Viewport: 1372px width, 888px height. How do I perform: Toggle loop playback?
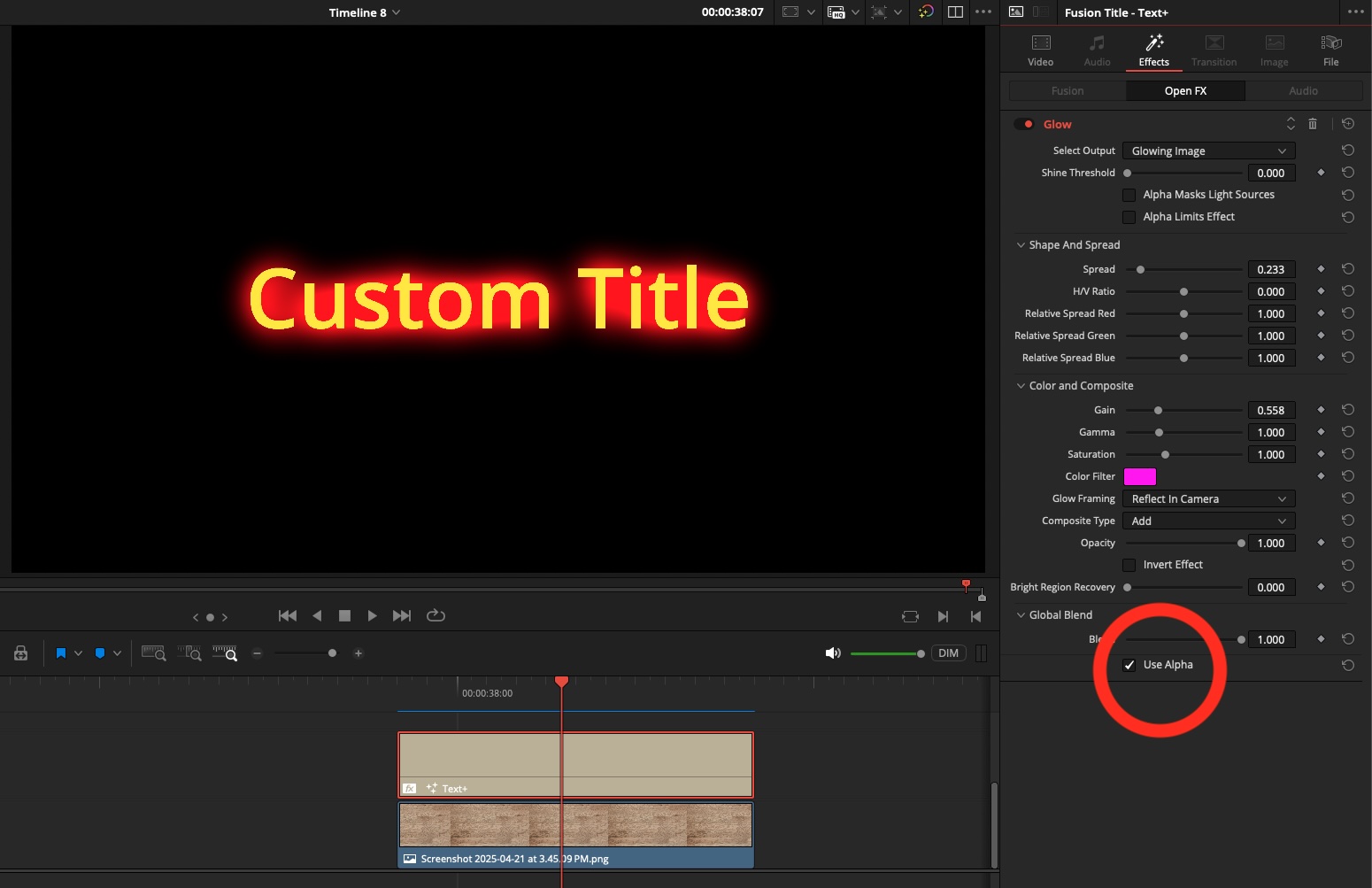pos(435,616)
